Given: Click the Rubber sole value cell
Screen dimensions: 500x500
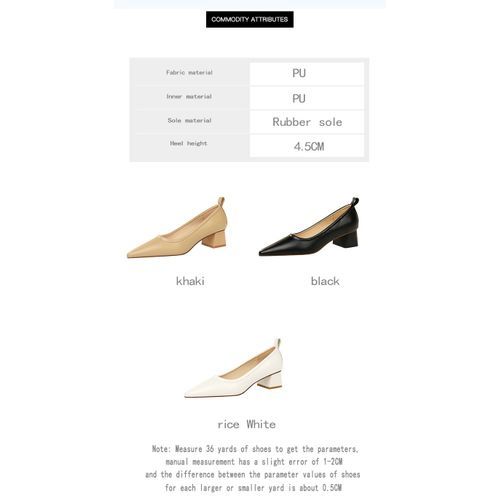Looking at the screenshot, I should pos(307,122).
